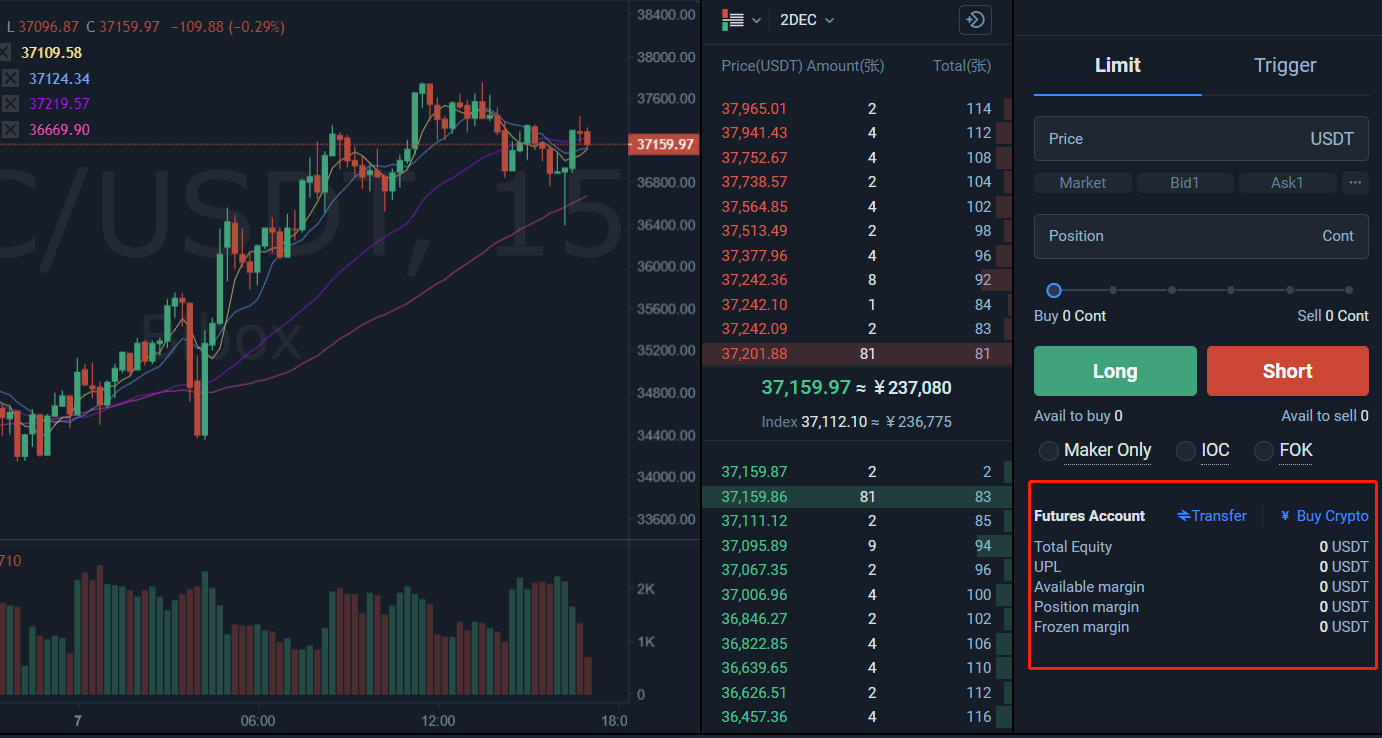Click the position size slider handle
Image resolution: width=1382 pixels, height=738 pixels.
coord(1053,290)
